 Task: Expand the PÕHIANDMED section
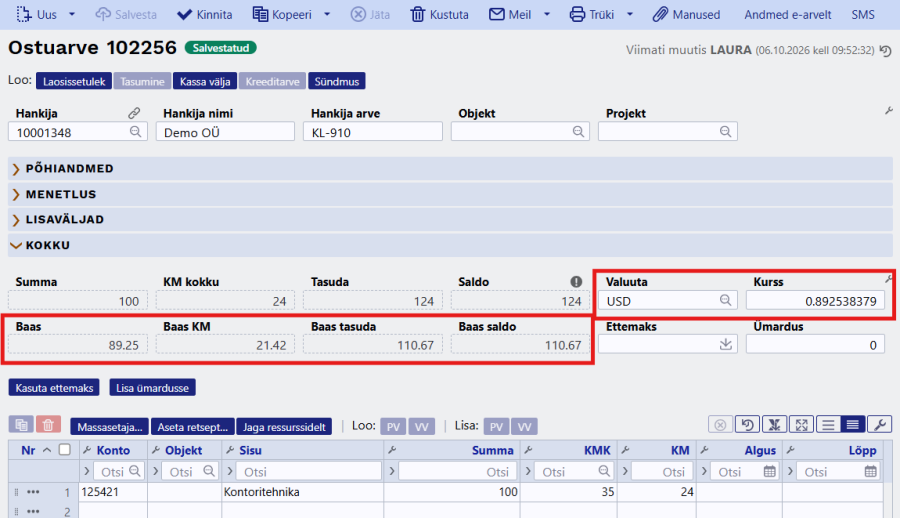tap(450, 169)
